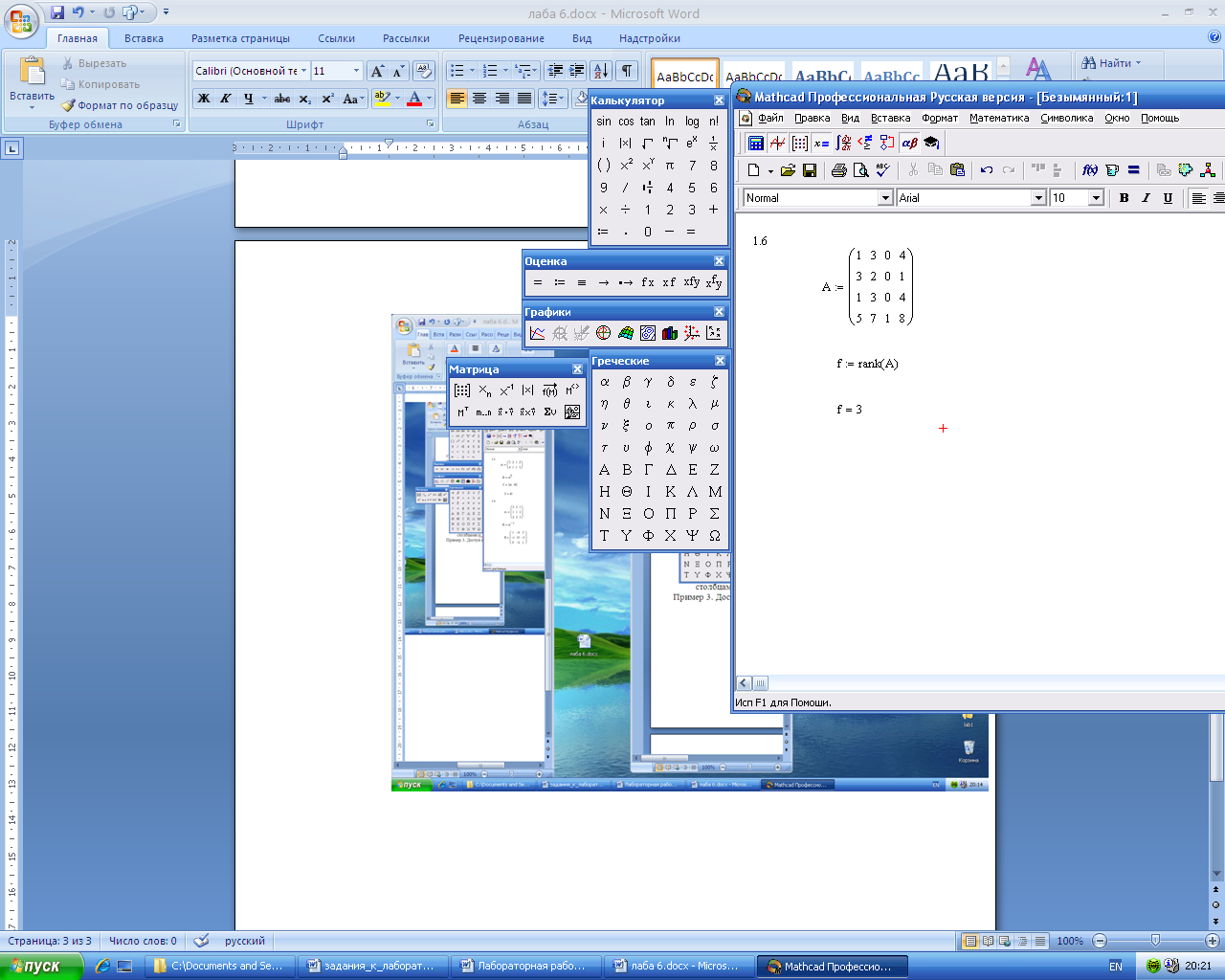Screen dimensions: 1225x980
Task: Open the Файл menu in Mathcad
Action: pyautogui.click(x=770, y=119)
